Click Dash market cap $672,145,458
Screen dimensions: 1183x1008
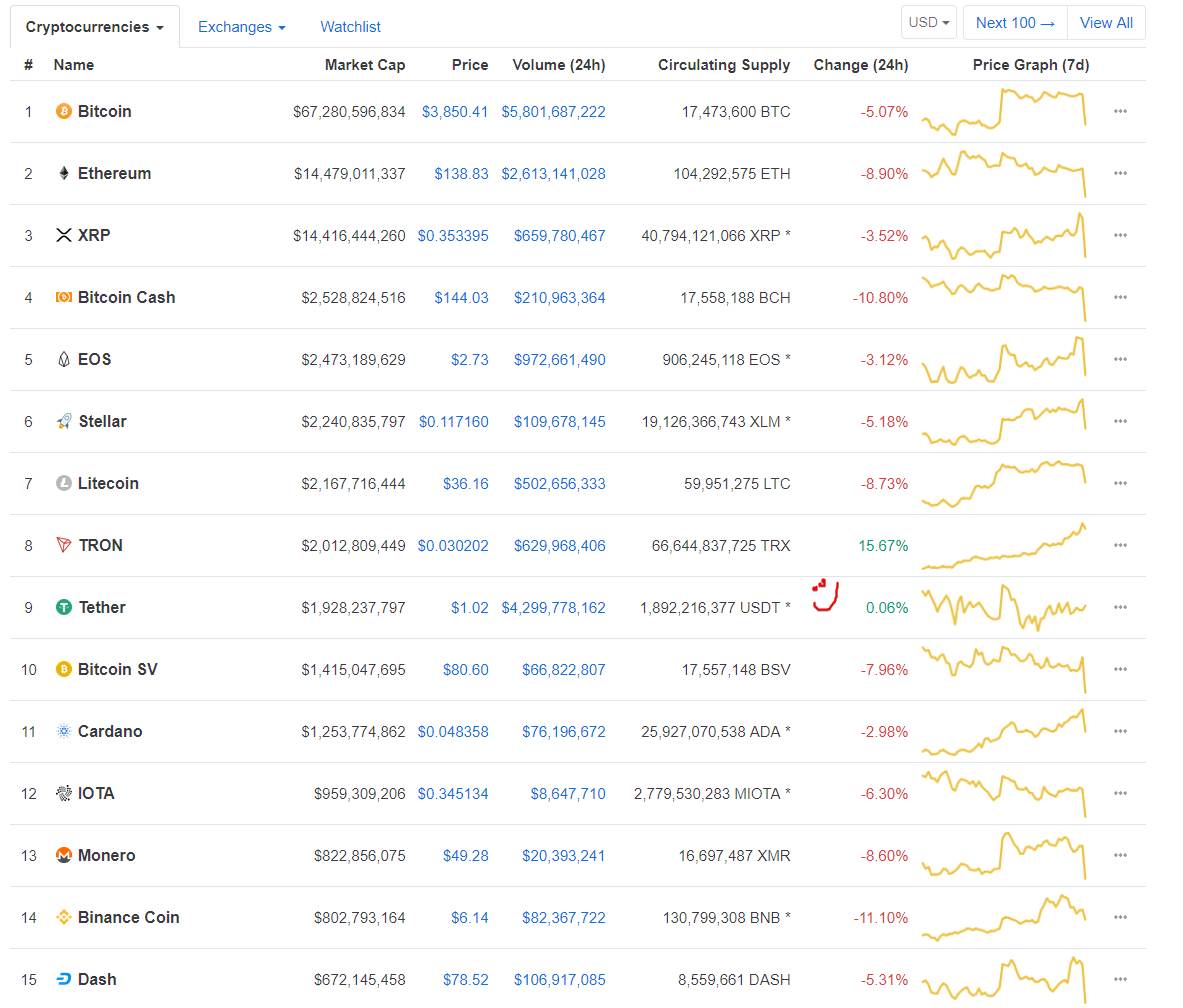(x=359, y=979)
